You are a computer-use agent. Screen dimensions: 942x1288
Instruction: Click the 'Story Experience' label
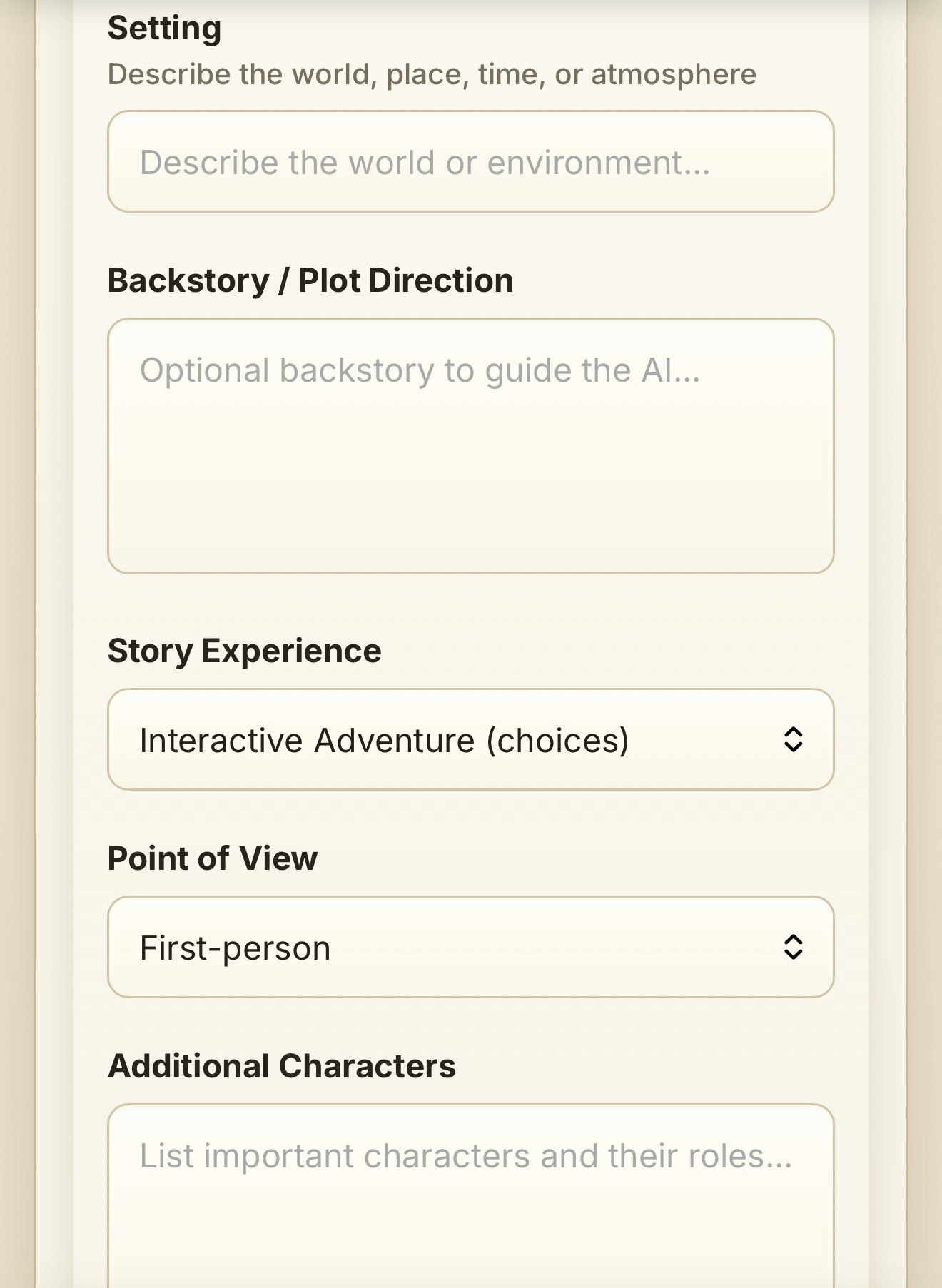click(244, 651)
